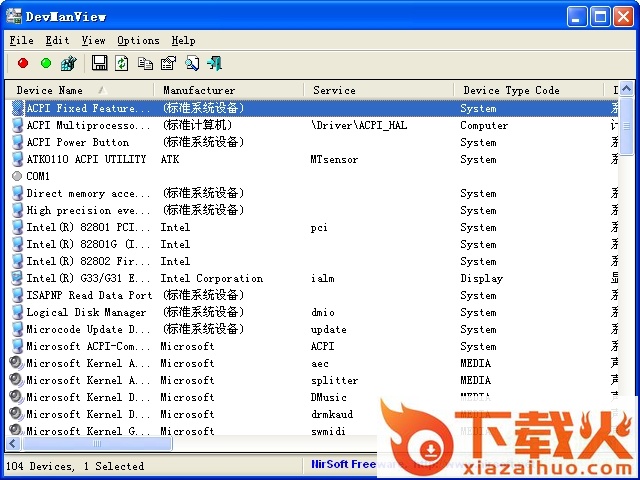Click the display icon of Intel(R) G33/G31 row
The height and width of the screenshot is (480, 640).
17,278
